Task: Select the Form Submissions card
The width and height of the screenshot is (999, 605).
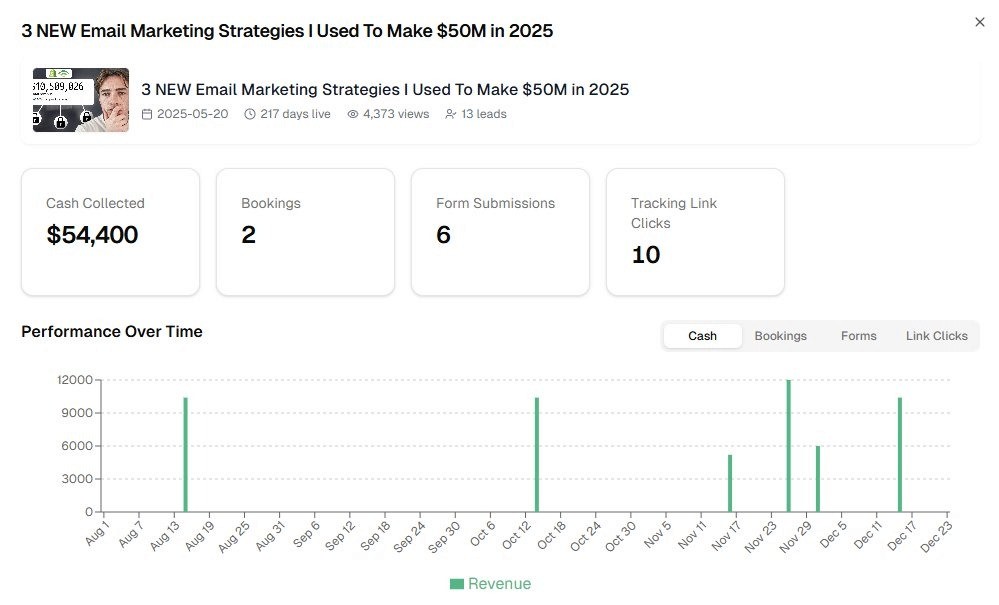Action: click(500, 232)
